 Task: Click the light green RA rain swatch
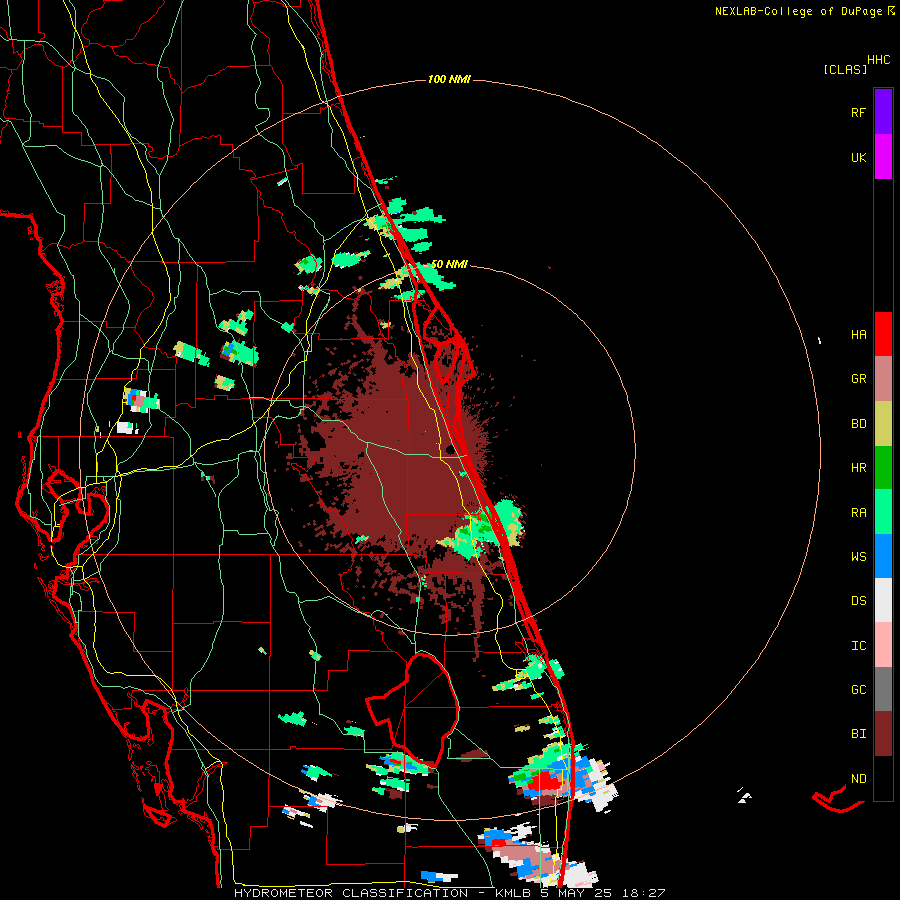tap(883, 512)
